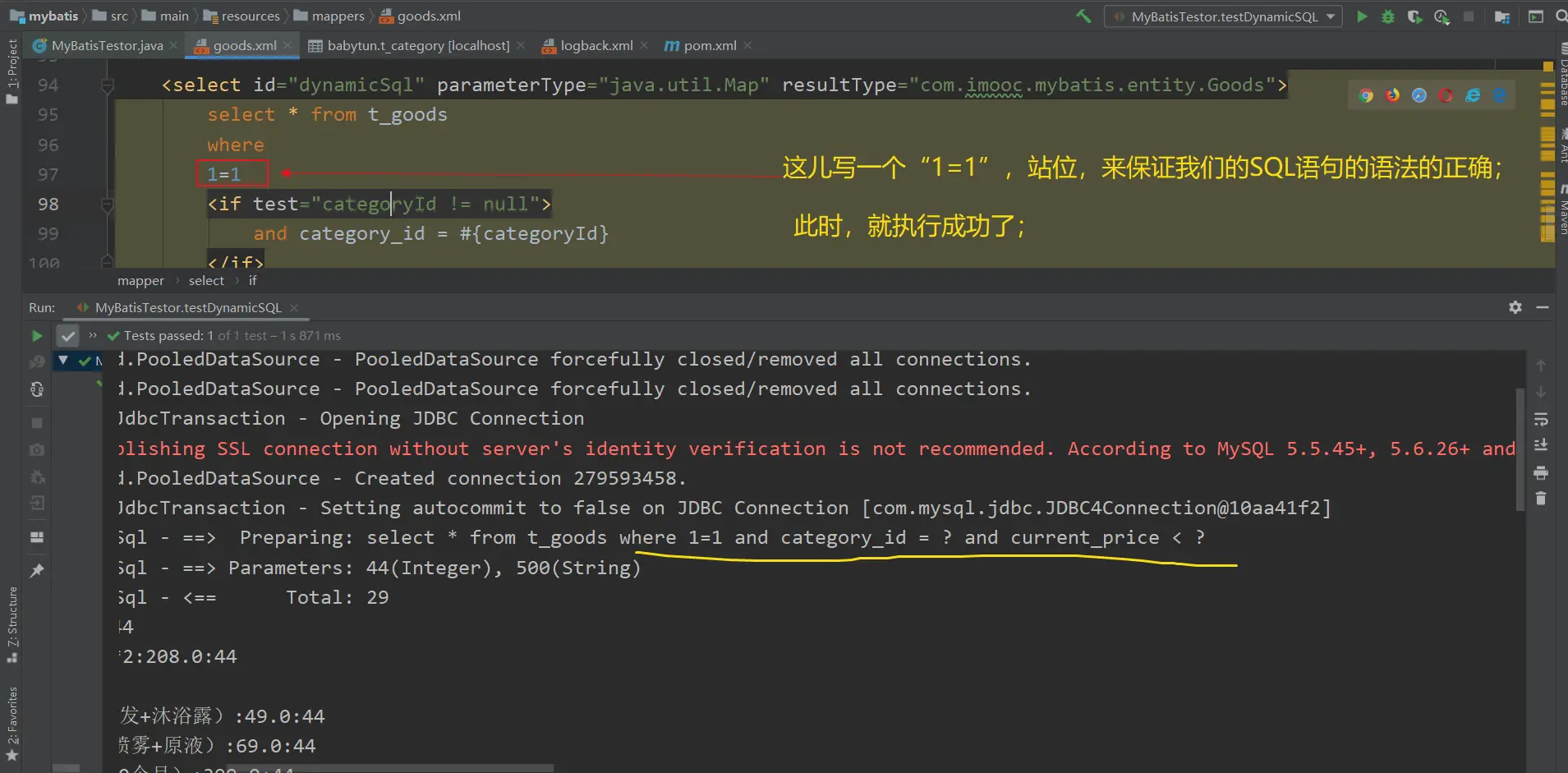Screen dimensions: 1568x773
Task: Toggle scroll to end of console
Action: click(1541, 445)
